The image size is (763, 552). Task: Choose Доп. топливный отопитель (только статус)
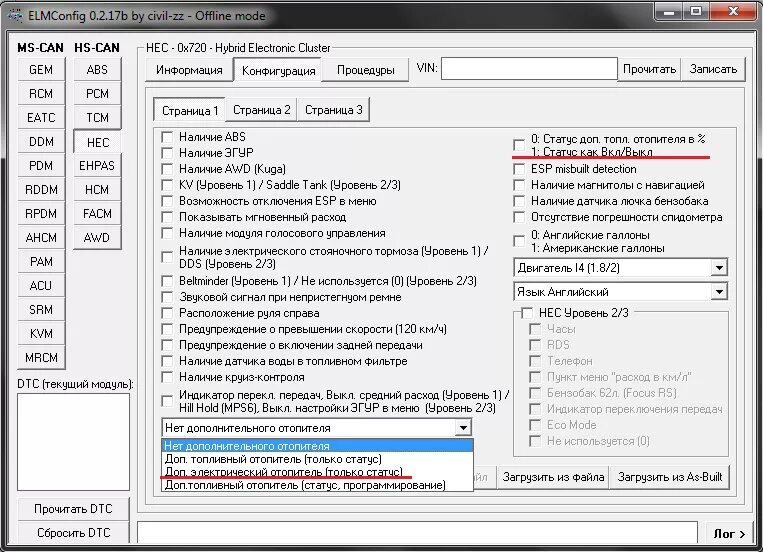pyautogui.click(x=317, y=459)
